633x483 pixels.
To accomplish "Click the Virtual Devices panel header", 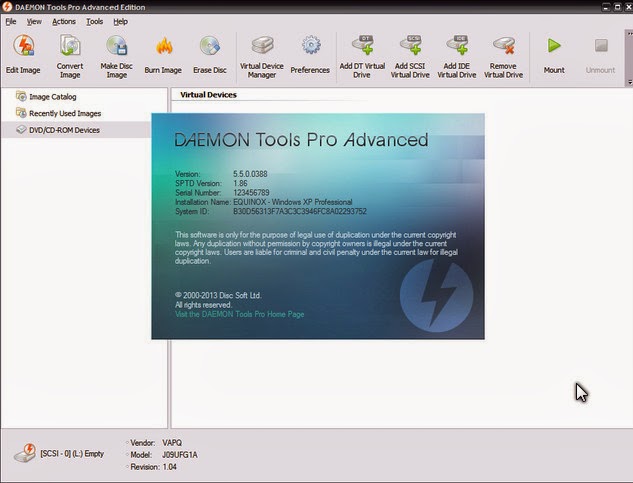I will click(208, 94).
